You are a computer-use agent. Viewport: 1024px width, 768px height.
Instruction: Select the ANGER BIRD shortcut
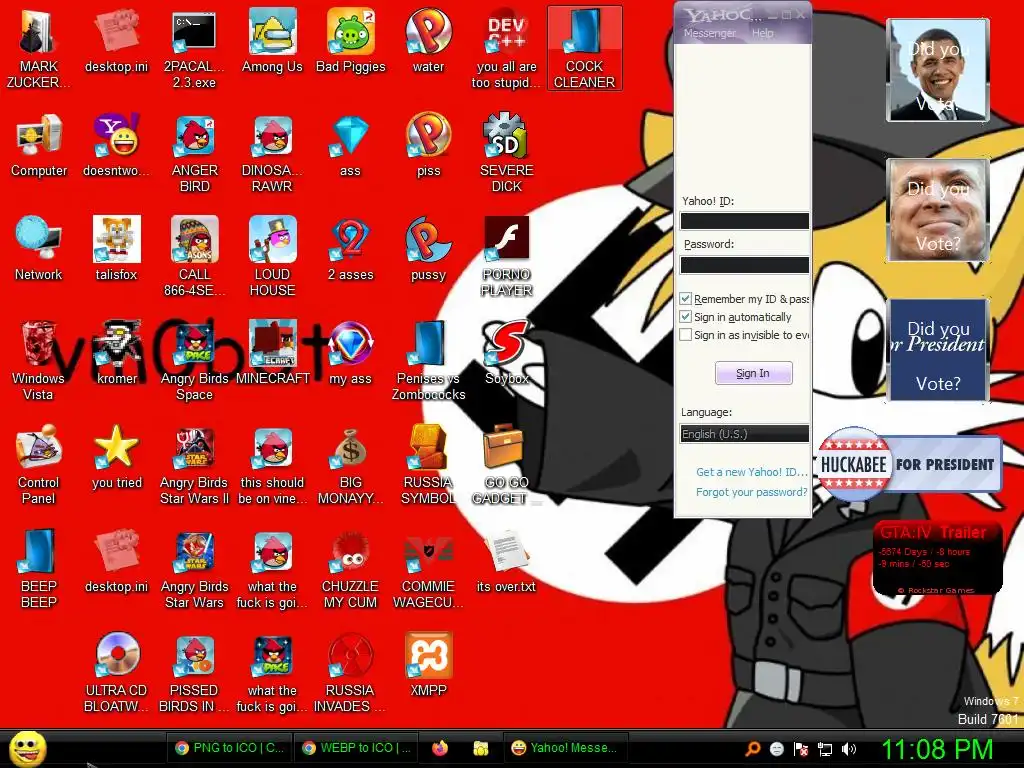(194, 154)
